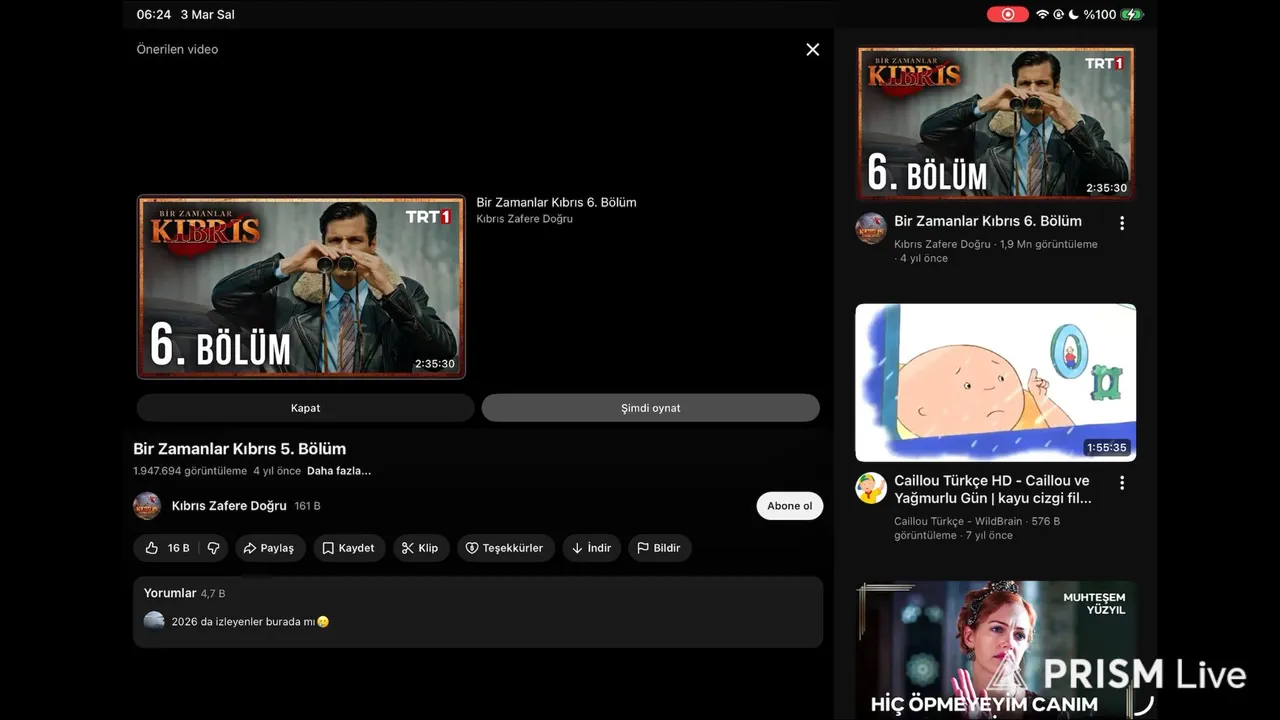Save the video with Kaydet

[x=349, y=548]
